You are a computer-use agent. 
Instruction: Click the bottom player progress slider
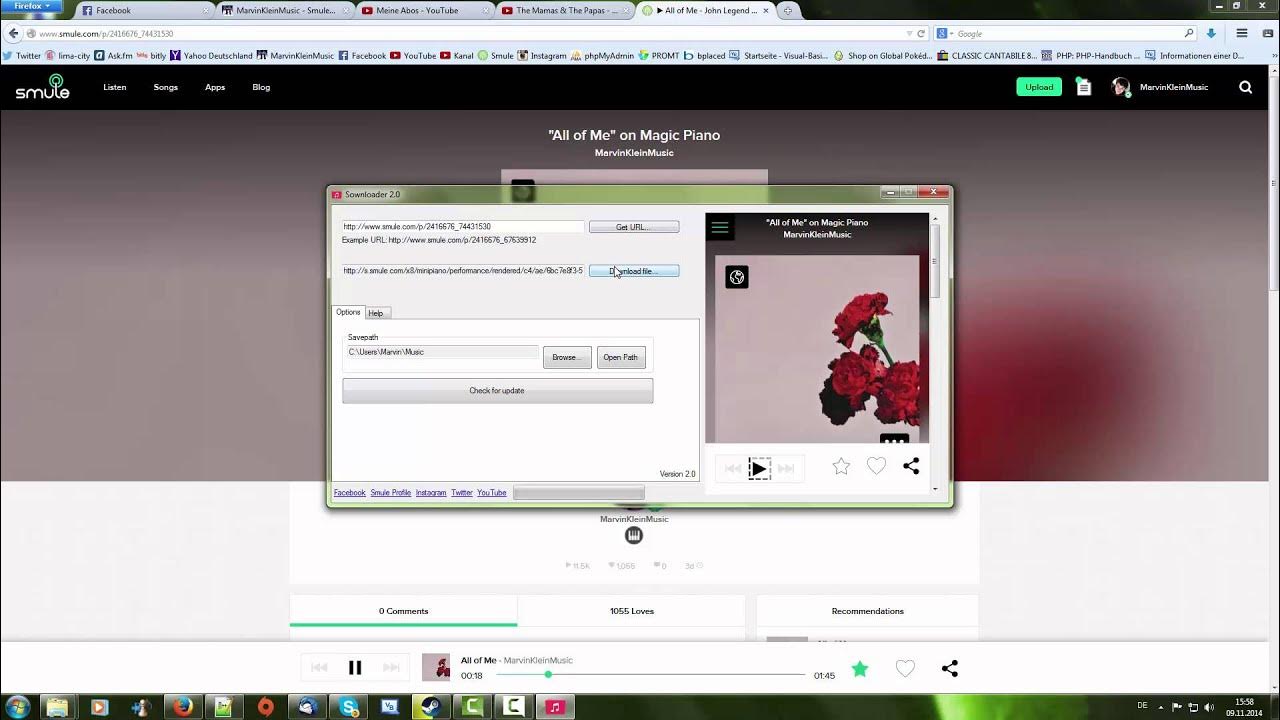(x=650, y=674)
